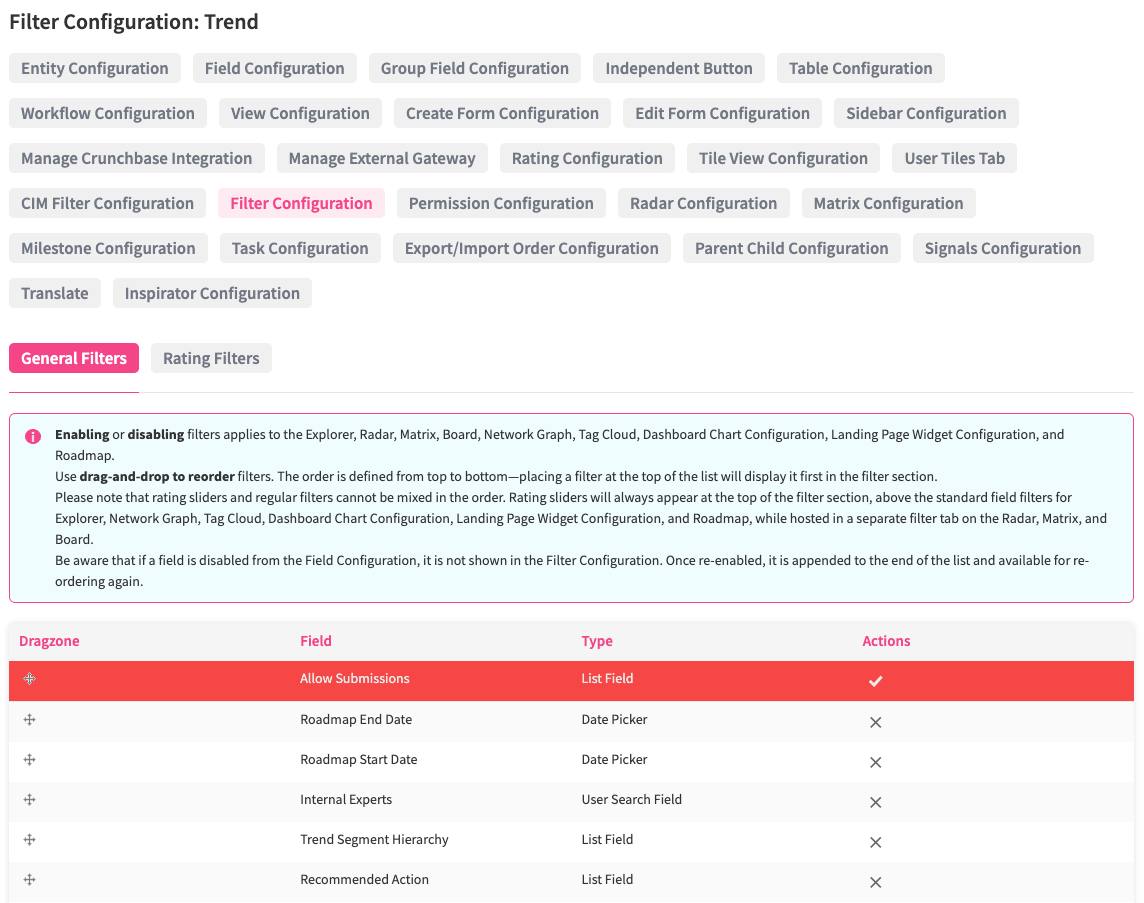Screen dimensions: 1144x903
Task: Disable the Allow Submissions filter checkmark
Action: (875, 681)
